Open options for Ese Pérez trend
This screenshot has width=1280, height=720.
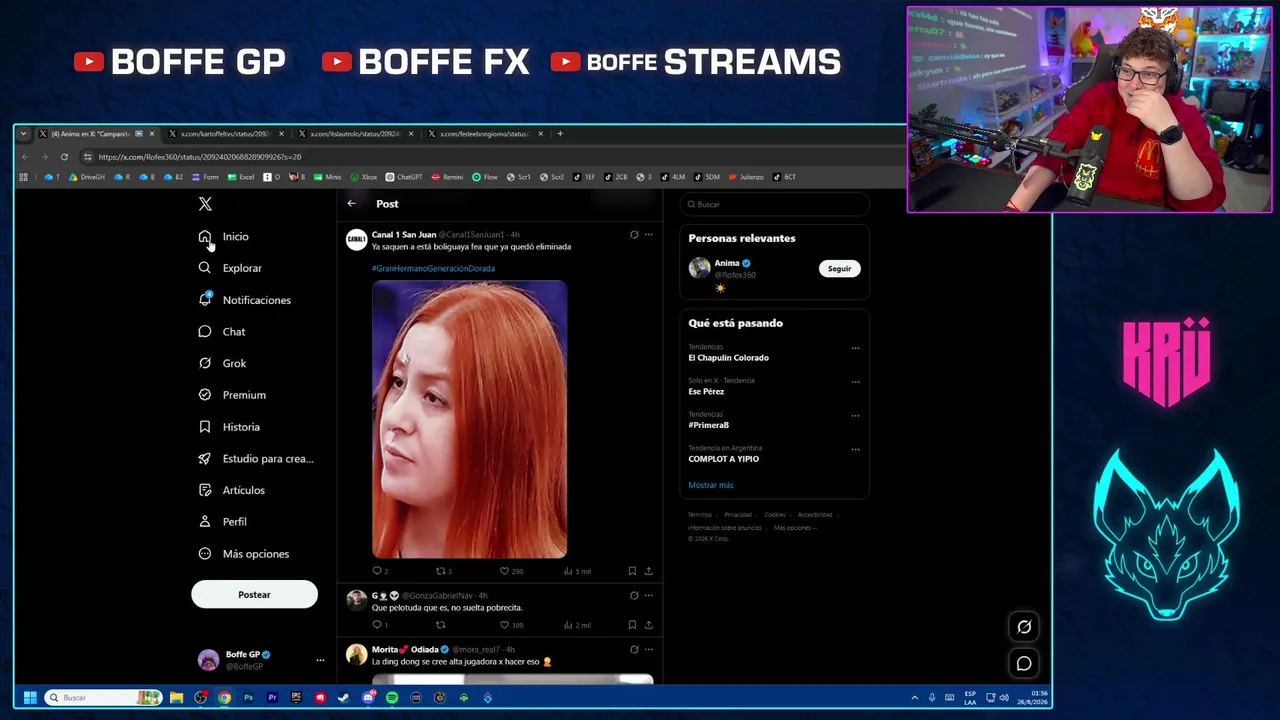point(855,382)
